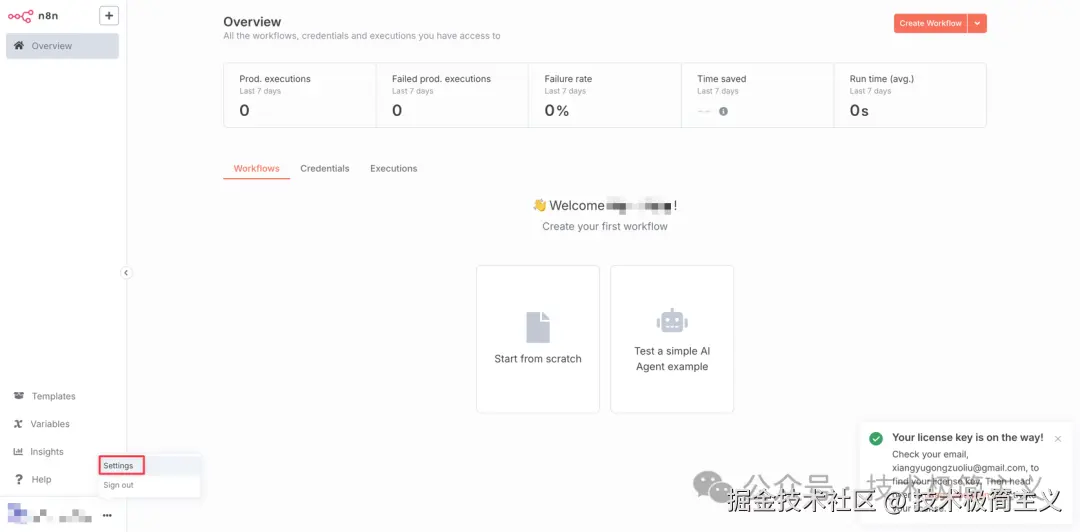This screenshot has width=1080, height=532.
Task: Click the 'Create your first workflow' text
Action: (605, 226)
